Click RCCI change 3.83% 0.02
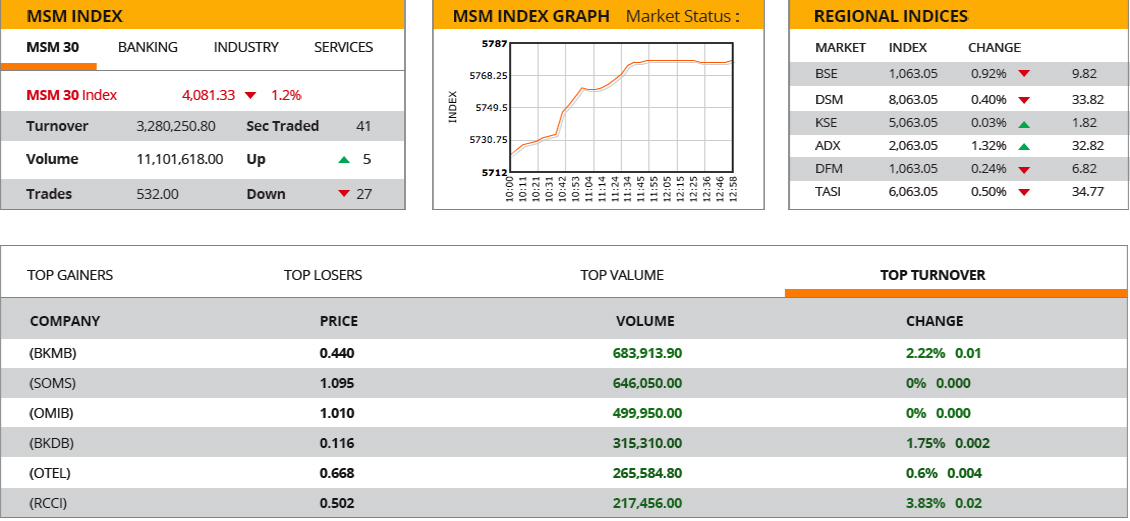 pyautogui.click(x=943, y=503)
